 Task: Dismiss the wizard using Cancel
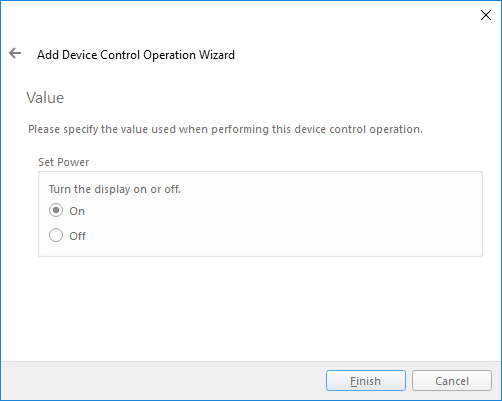[452, 380]
